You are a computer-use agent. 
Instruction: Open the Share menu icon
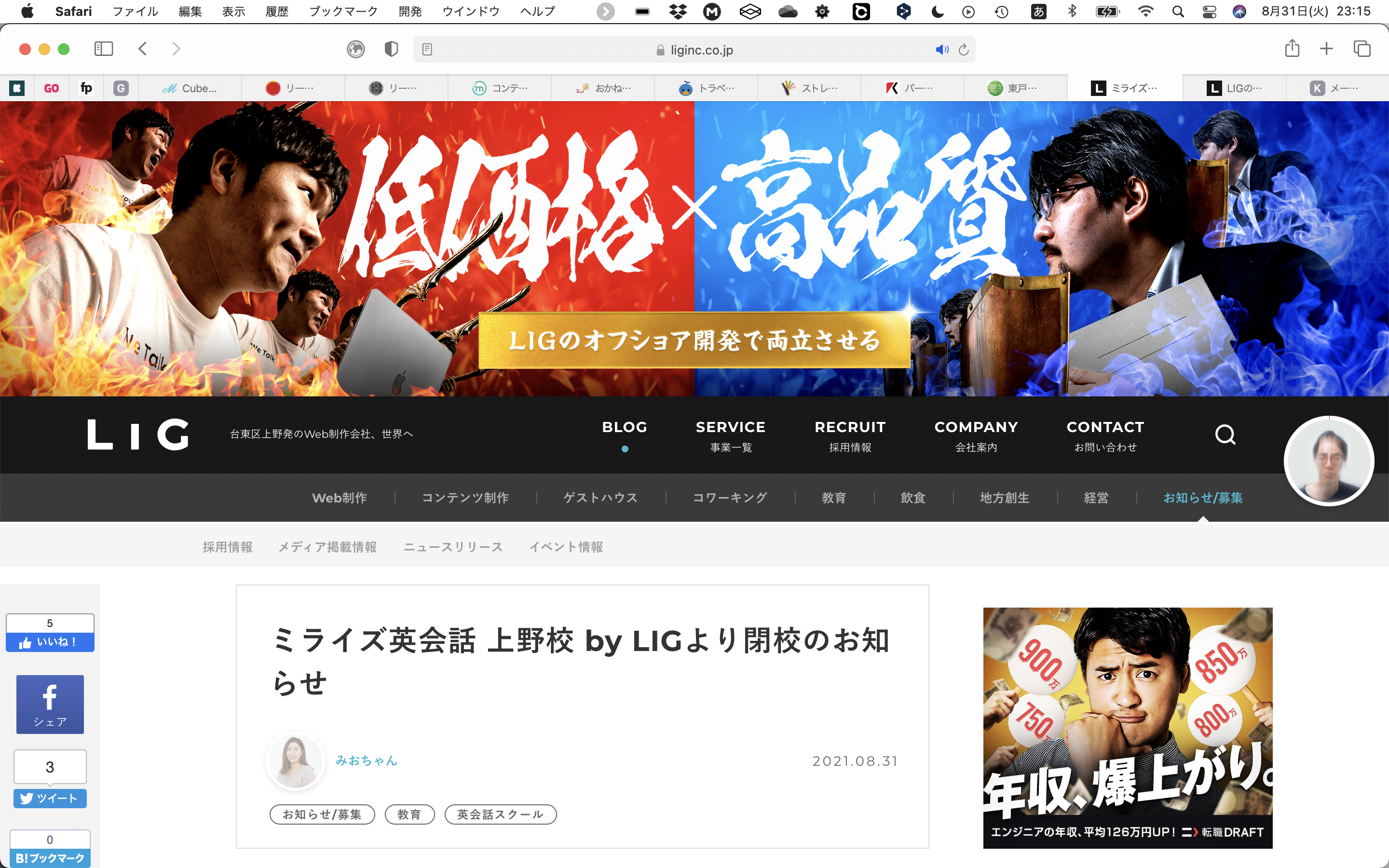coord(1292,48)
